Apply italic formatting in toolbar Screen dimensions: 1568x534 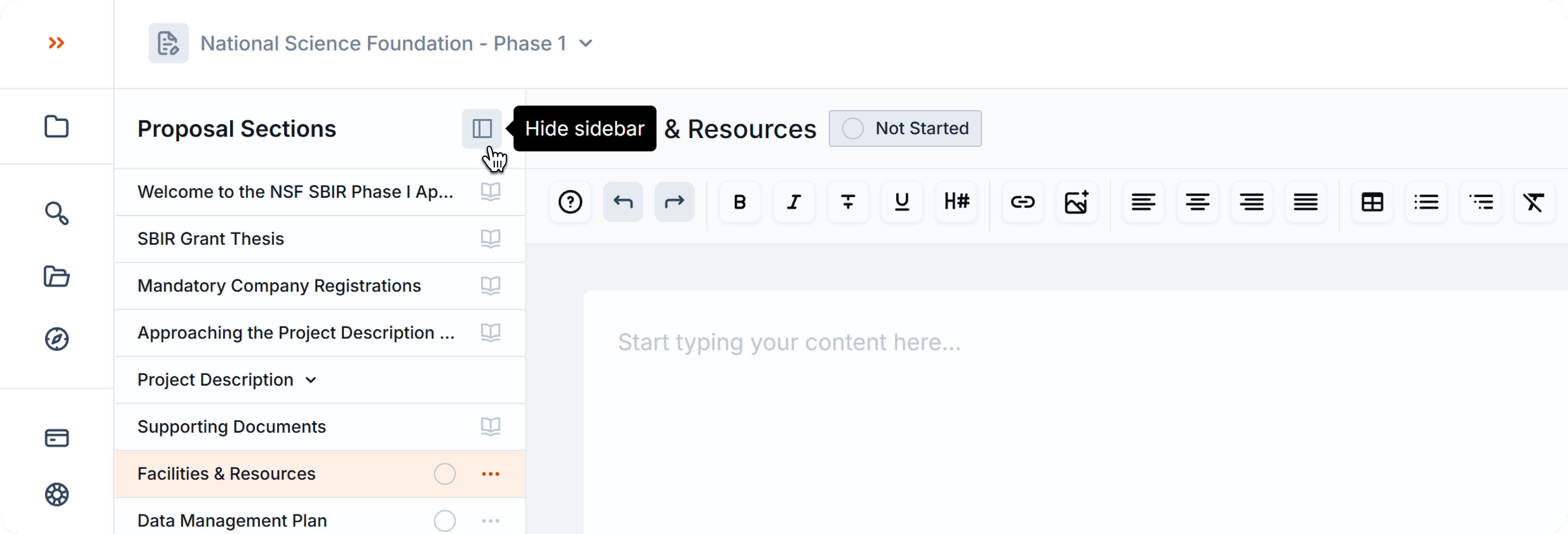(x=794, y=202)
